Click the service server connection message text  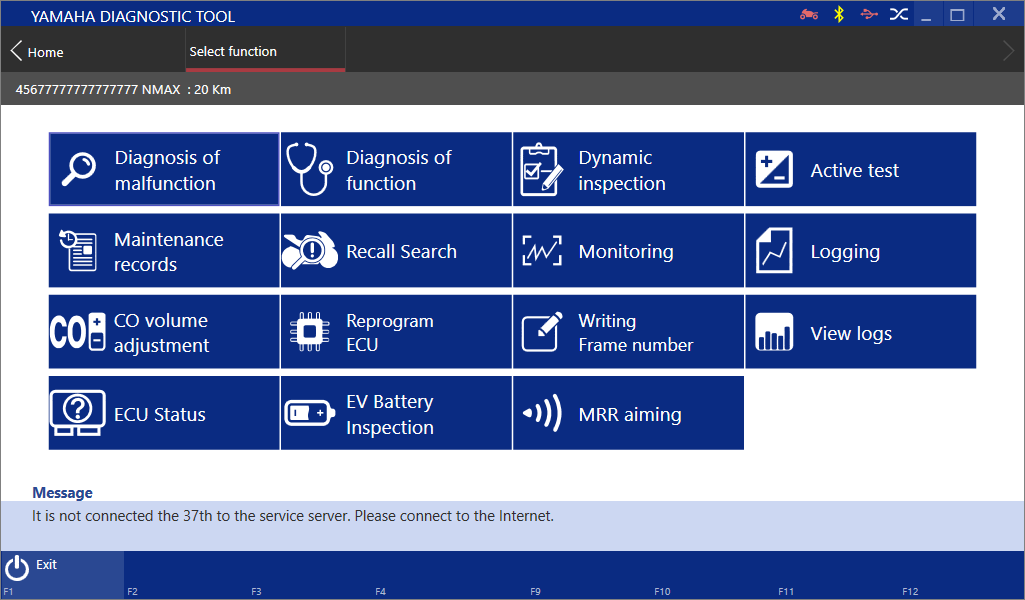(293, 516)
